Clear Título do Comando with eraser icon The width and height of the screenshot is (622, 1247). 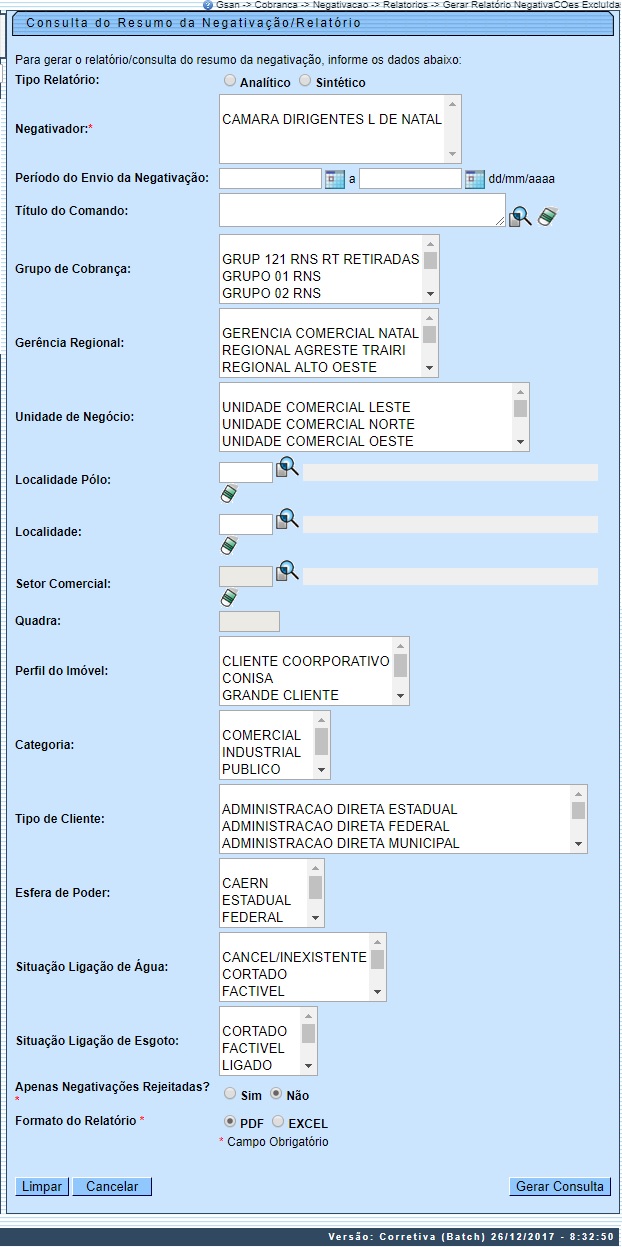pyautogui.click(x=547, y=216)
